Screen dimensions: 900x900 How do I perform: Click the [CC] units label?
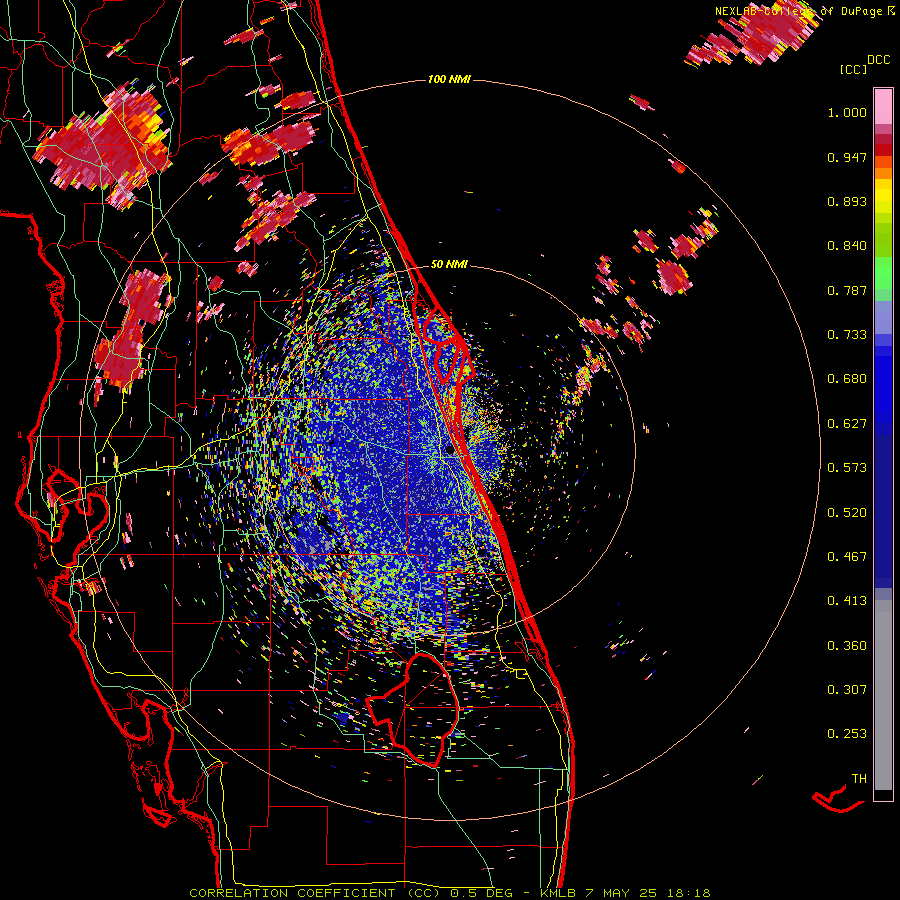pos(853,69)
